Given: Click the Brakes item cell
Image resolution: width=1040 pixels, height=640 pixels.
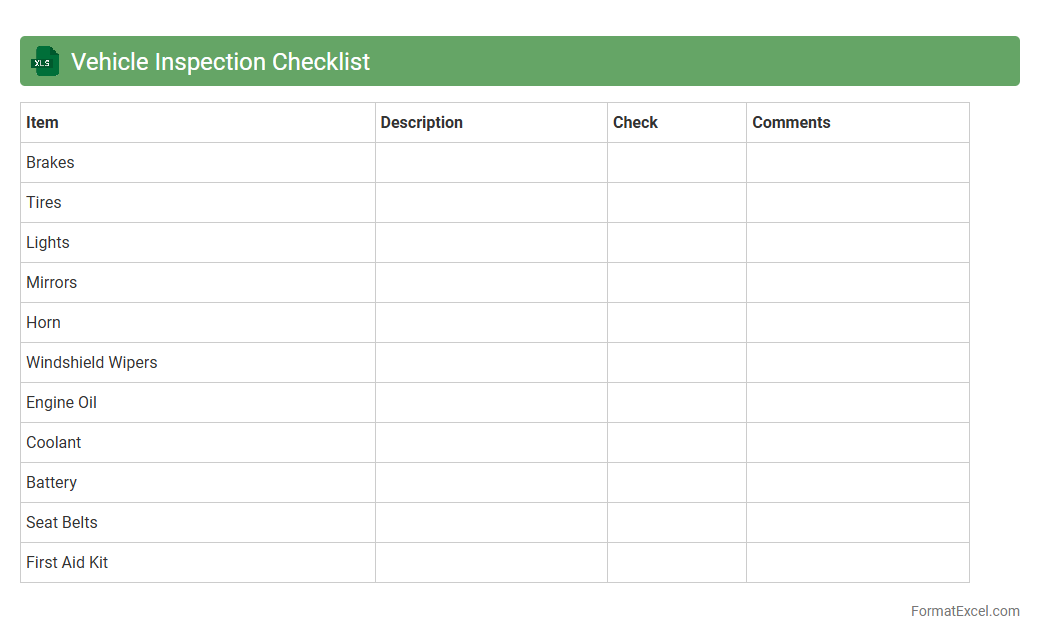Looking at the screenshot, I should coord(50,162).
